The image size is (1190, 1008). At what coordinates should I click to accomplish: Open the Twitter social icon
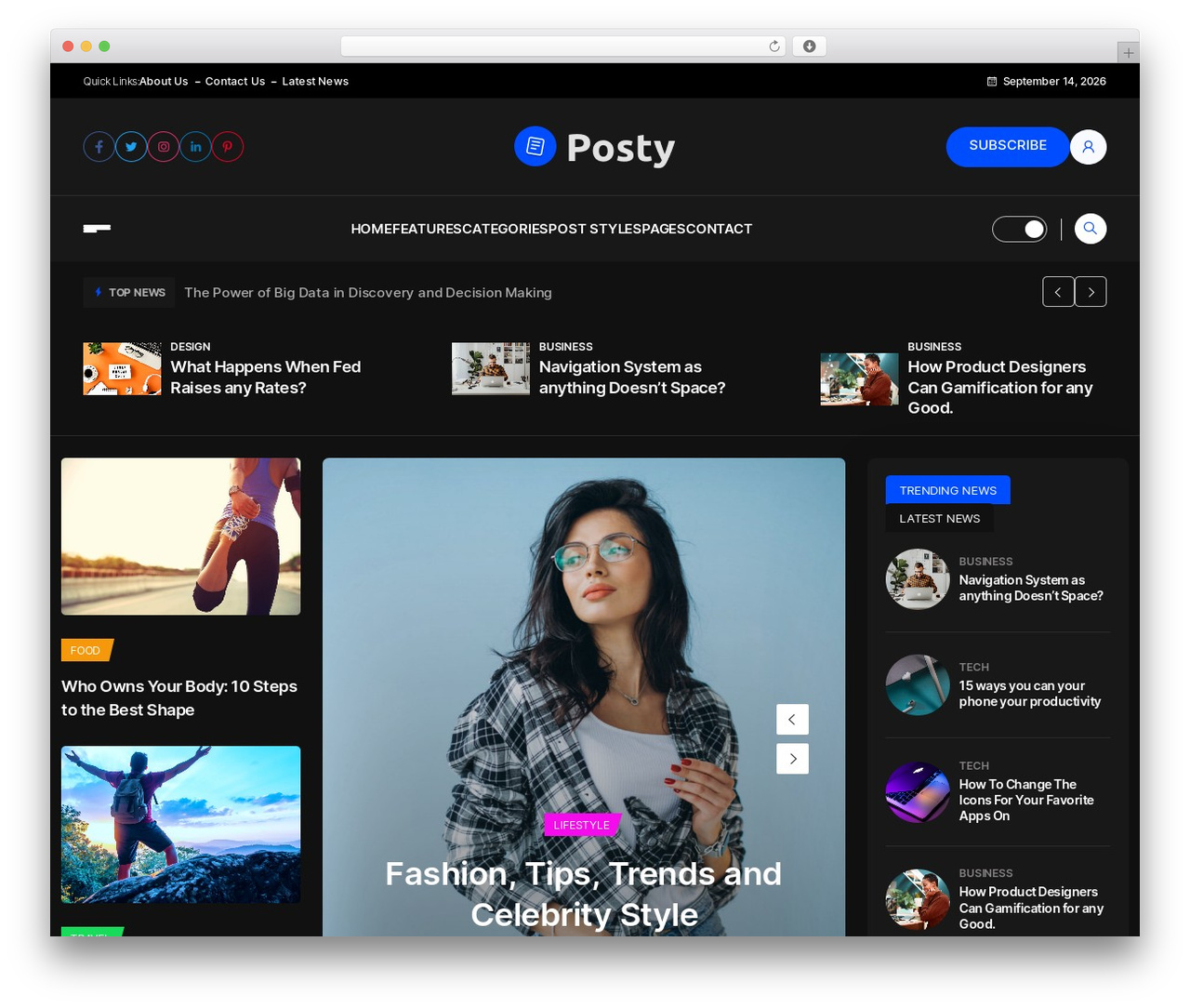pos(131,147)
